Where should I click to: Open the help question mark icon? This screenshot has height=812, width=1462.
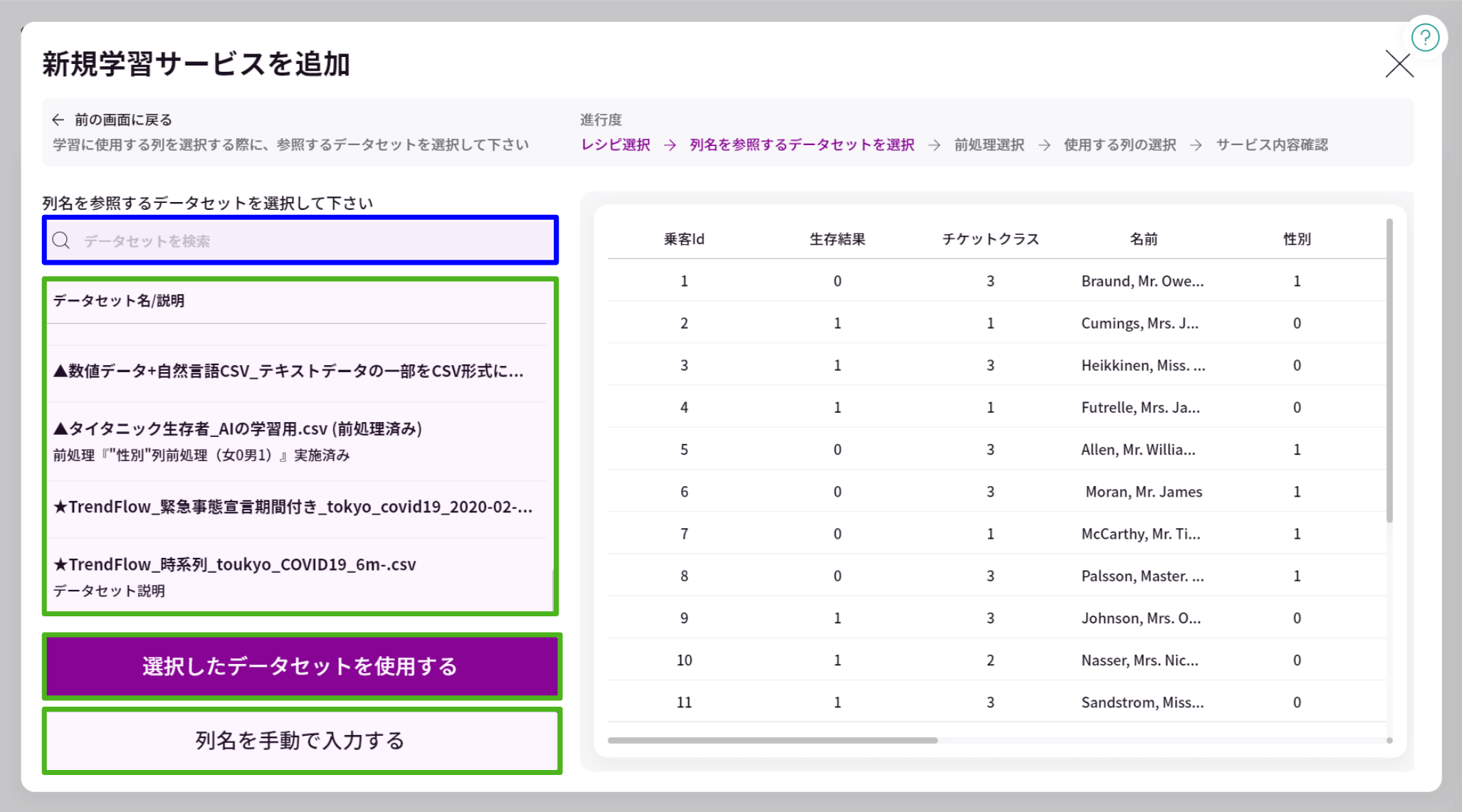pyautogui.click(x=1426, y=37)
